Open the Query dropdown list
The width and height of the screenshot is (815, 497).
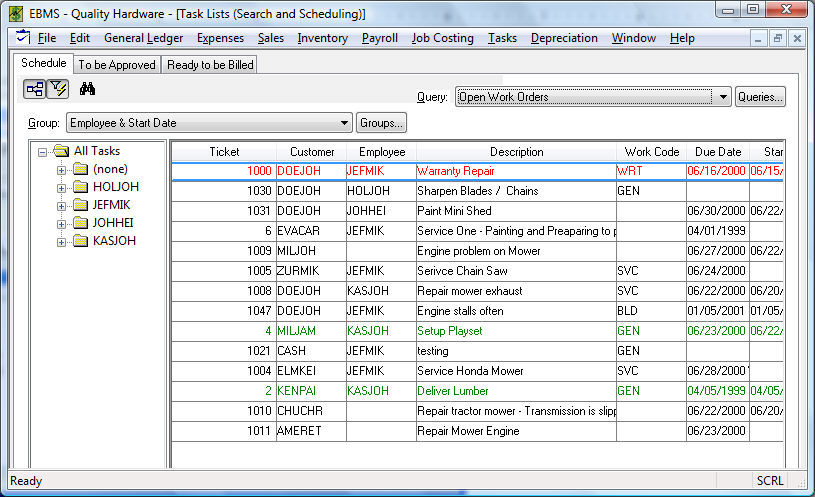tap(723, 97)
